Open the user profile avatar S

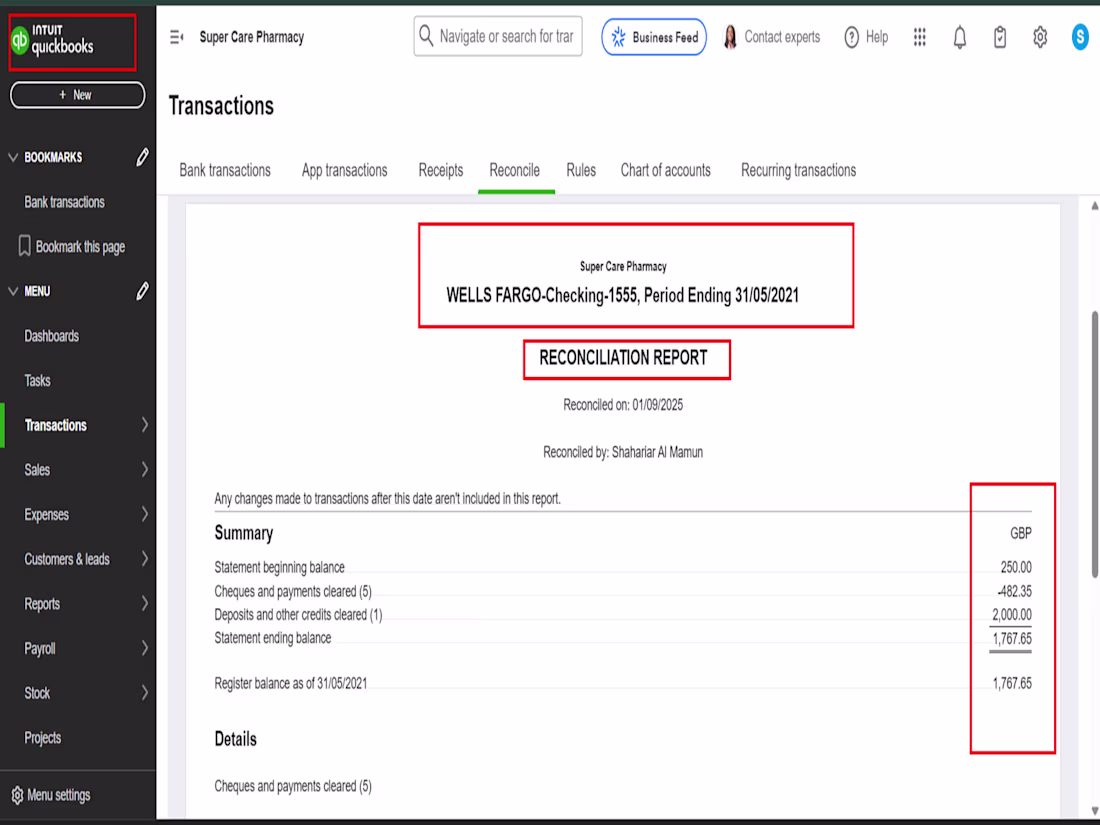1080,37
